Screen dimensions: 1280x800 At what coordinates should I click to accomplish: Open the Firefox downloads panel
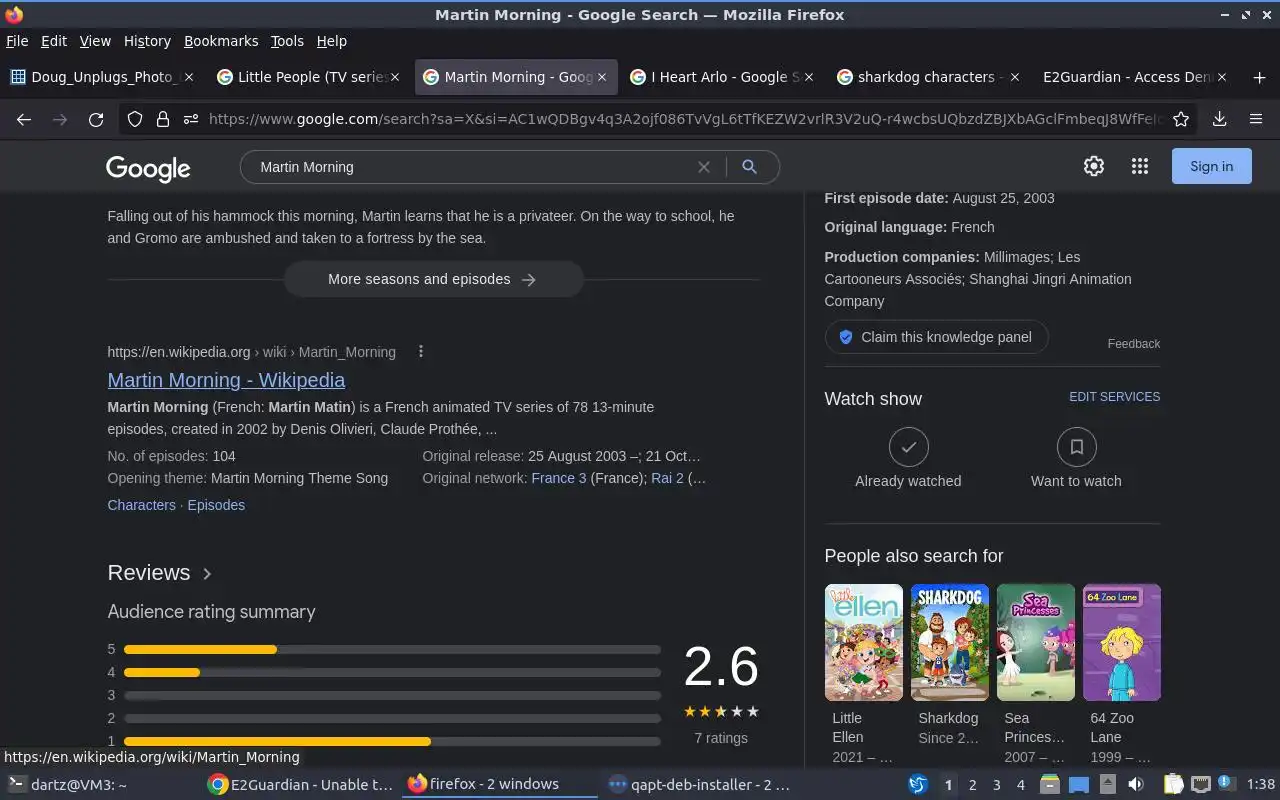point(1219,119)
